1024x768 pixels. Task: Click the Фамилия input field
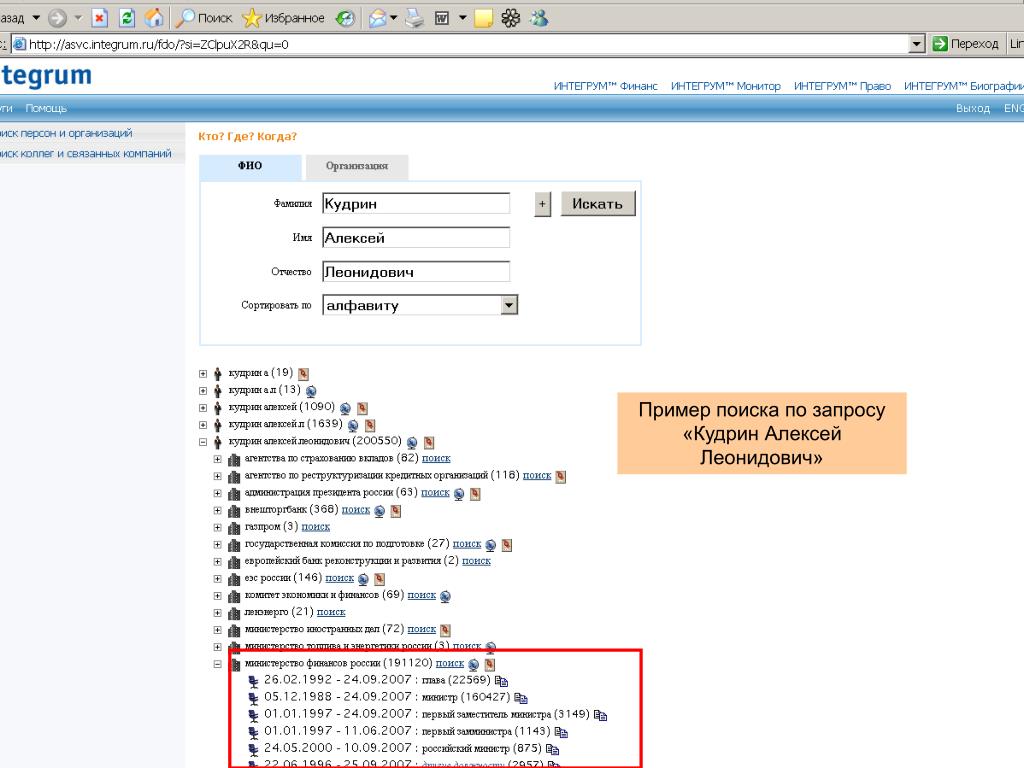[x=416, y=204]
